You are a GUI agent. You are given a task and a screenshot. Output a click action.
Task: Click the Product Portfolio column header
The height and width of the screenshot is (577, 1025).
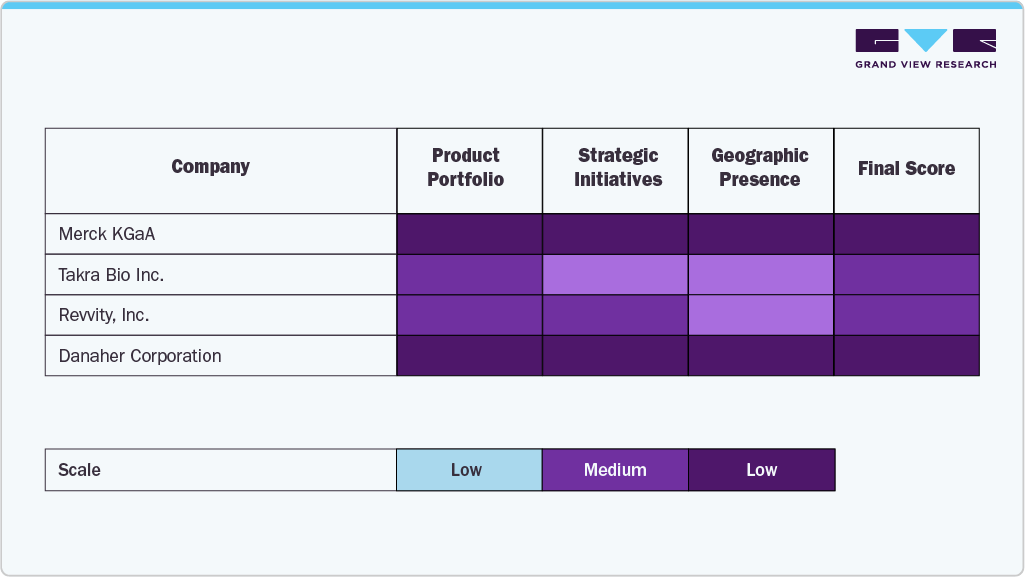tap(466, 168)
